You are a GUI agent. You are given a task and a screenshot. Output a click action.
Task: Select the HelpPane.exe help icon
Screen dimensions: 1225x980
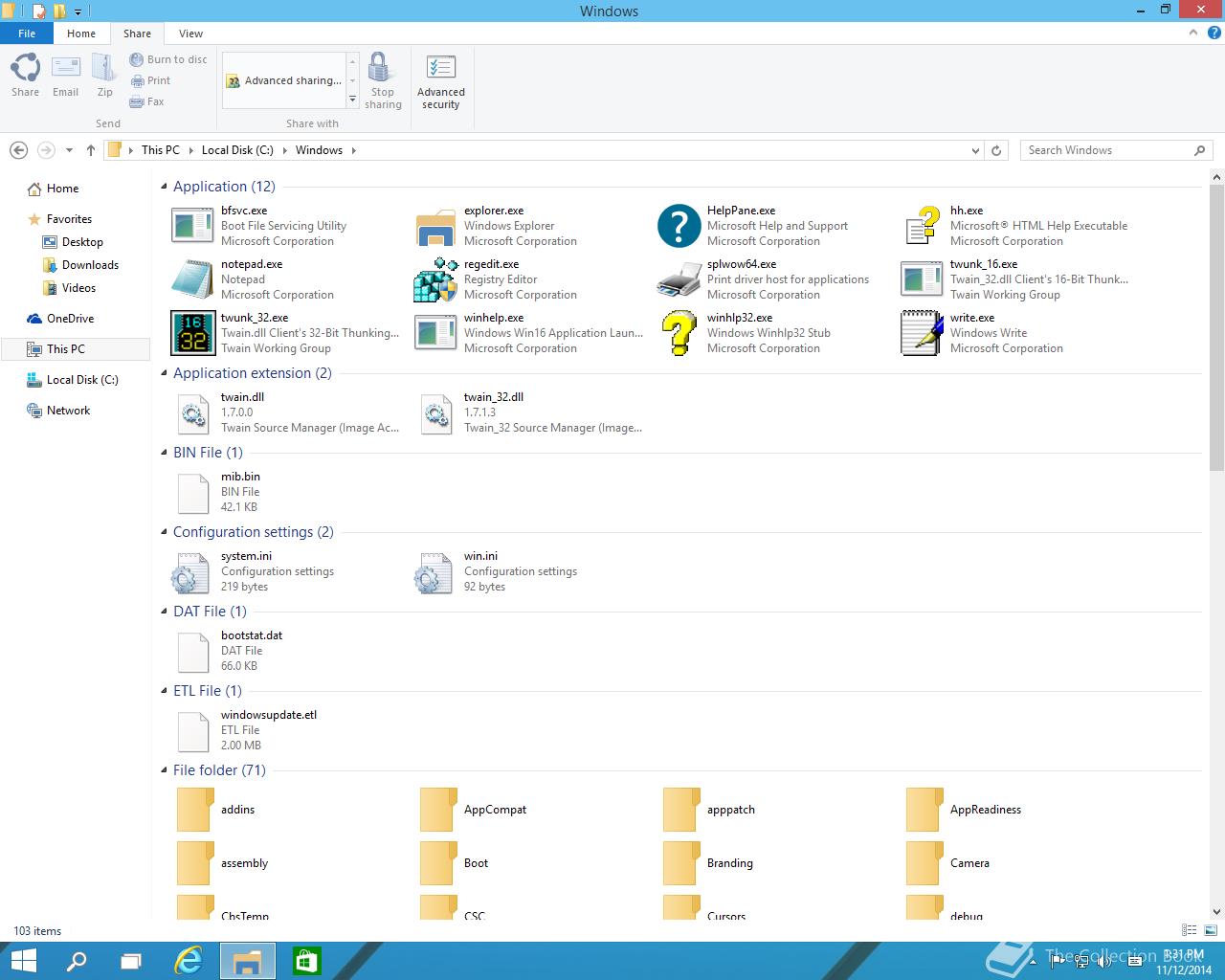tap(679, 226)
